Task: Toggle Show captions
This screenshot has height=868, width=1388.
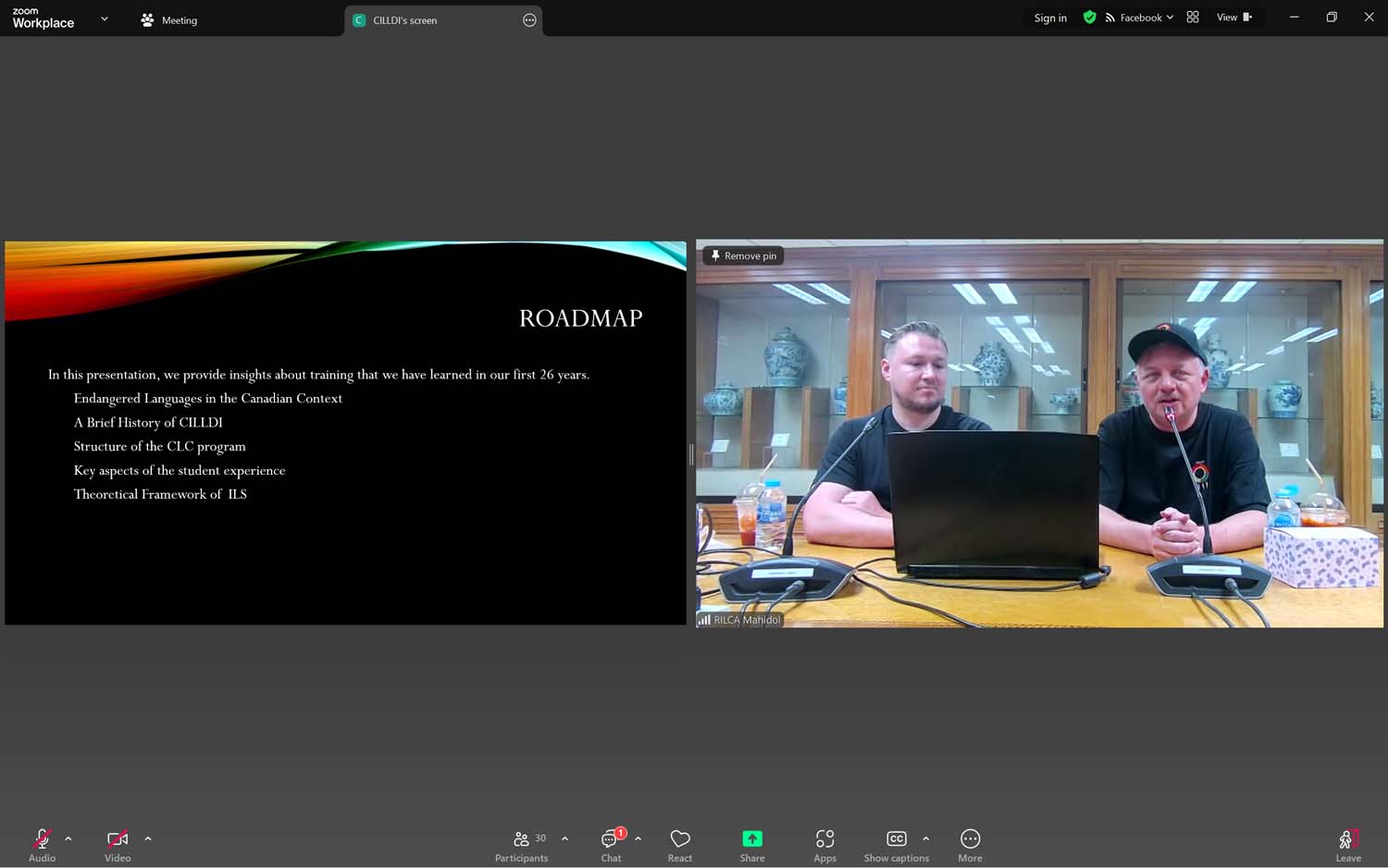Action: click(896, 845)
